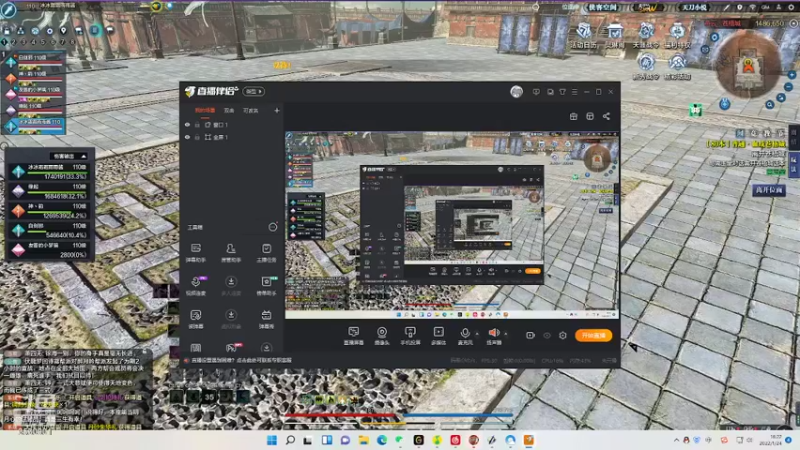Open the 天刀 menu item right of 侠客空间
Image resolution: width=800 pixels, height=450 pixels.
[x=694, y=7]
